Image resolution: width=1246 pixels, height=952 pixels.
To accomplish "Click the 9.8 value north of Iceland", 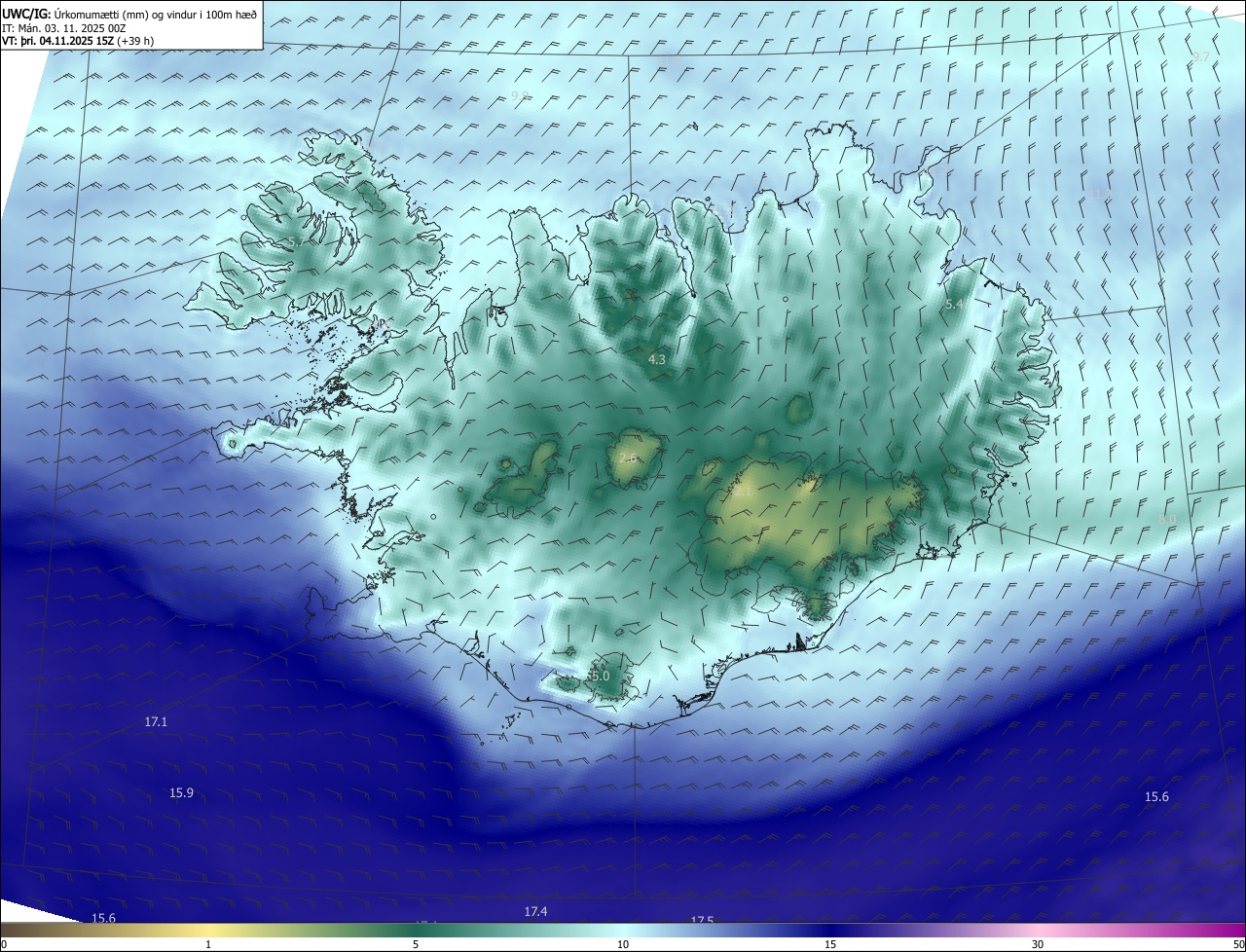I will click(x=520, y=95).
